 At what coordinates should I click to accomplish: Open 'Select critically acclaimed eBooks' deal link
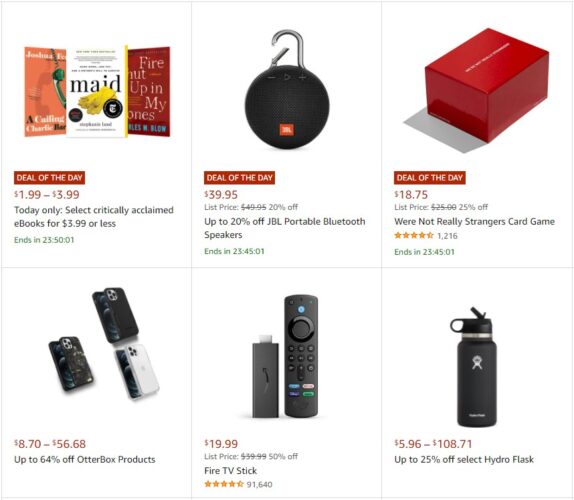[x=94, y=217]
